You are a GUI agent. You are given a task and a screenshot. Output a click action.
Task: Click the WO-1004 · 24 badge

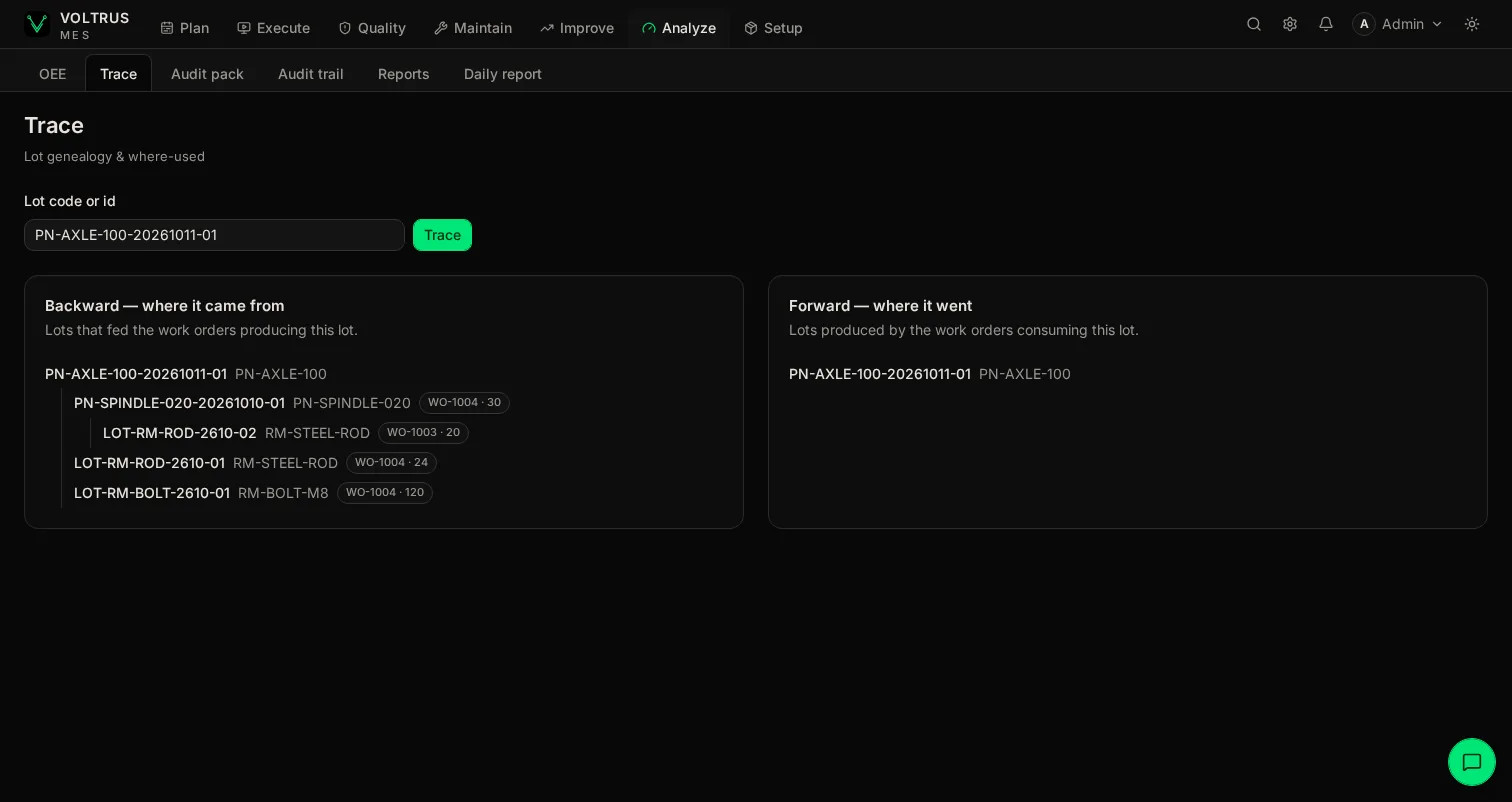391,463
